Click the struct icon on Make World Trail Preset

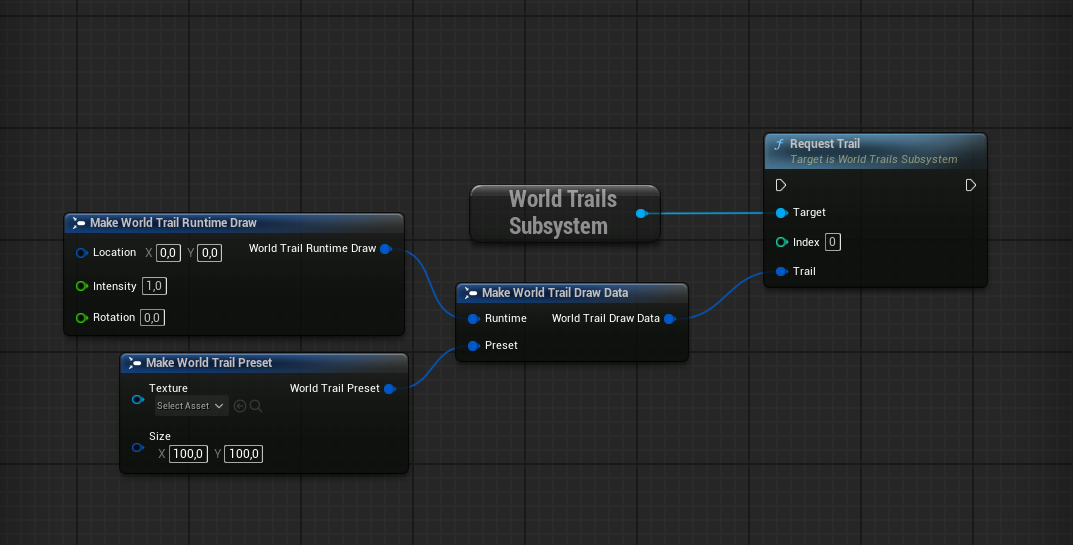(x=135, y=363)
